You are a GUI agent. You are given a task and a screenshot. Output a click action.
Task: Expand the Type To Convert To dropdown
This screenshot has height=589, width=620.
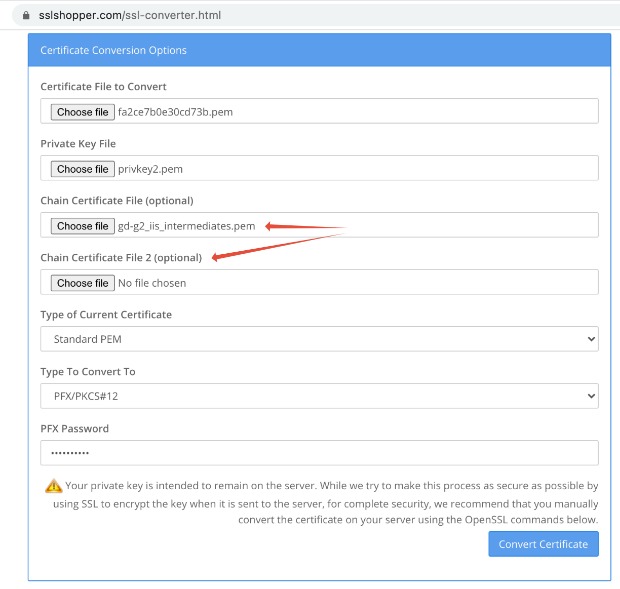click(x=319, y=396)
